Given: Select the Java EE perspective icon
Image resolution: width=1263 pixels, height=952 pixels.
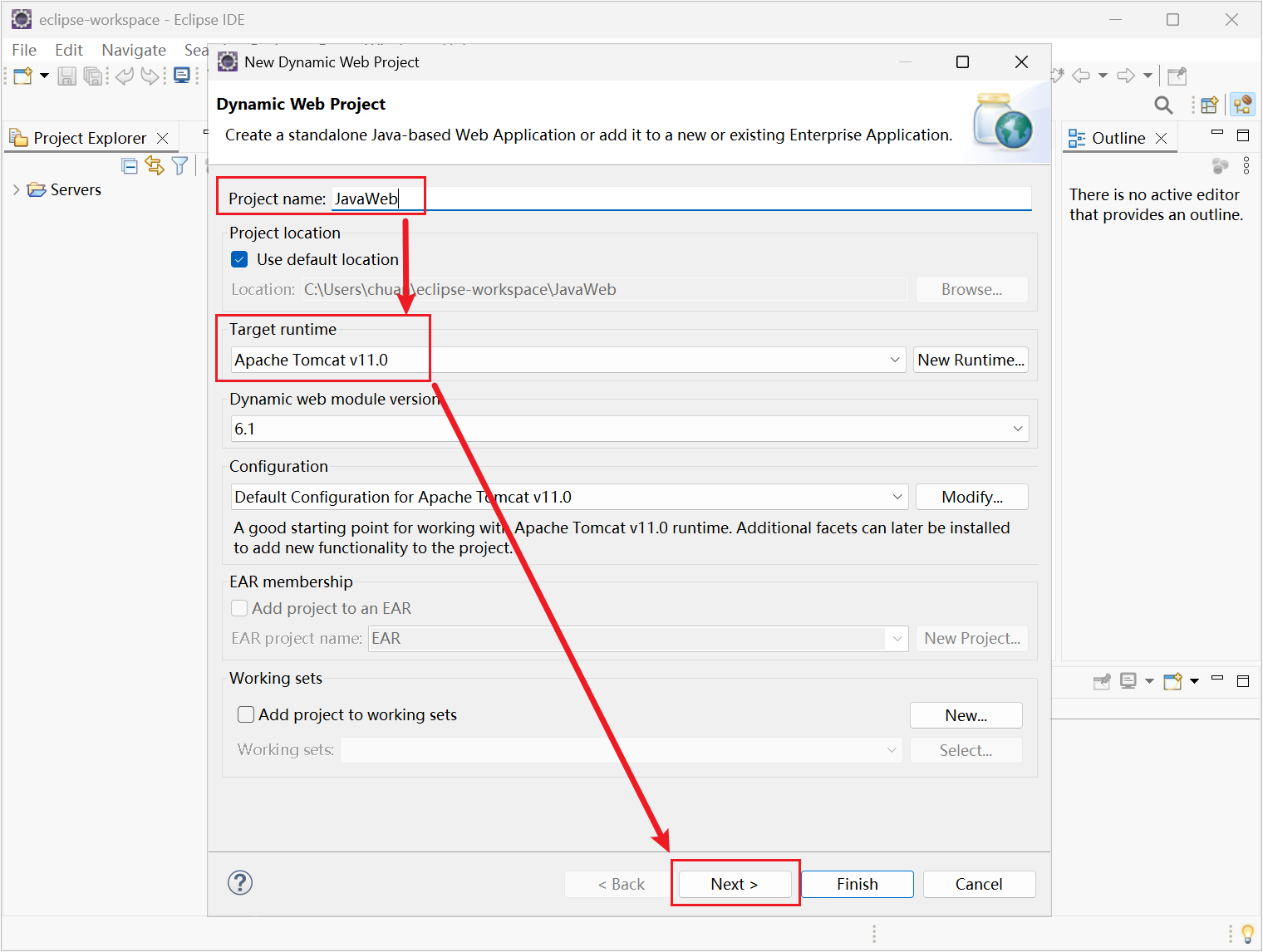Looking at the screenshot, I should coord(1242,105).
